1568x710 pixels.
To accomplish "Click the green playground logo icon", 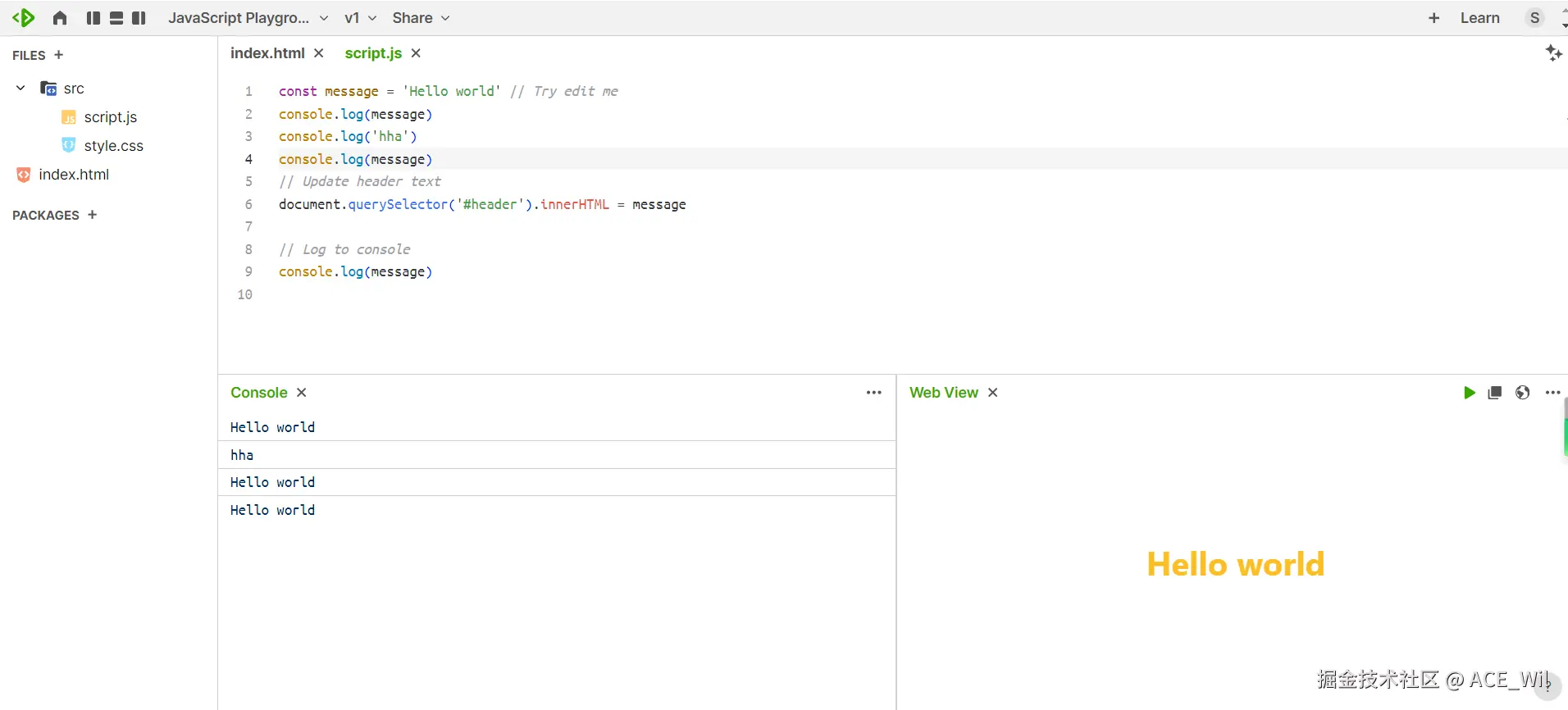I will point(23,18).
